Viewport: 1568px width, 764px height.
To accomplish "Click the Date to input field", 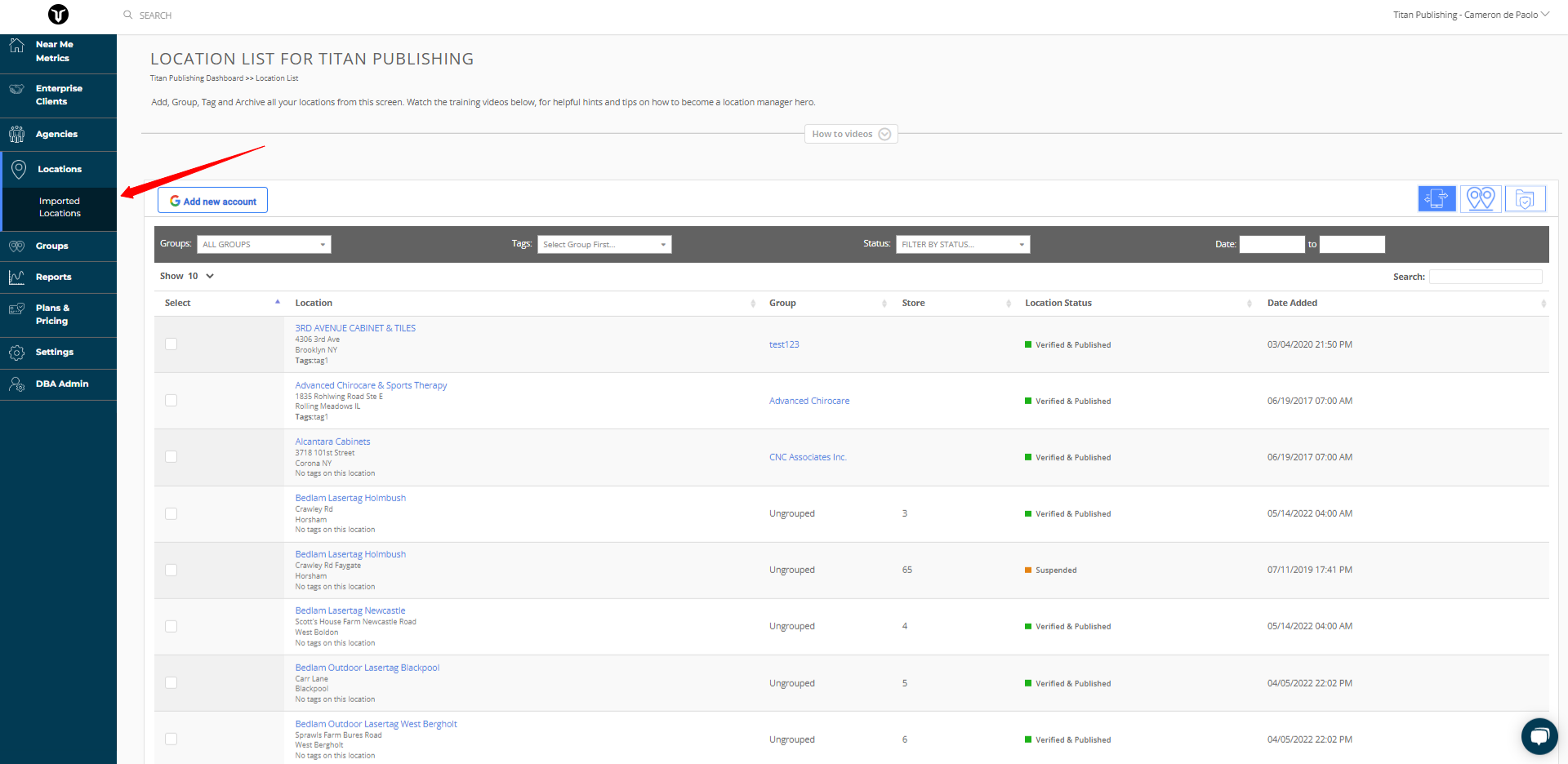I will tap(1352, 244).
